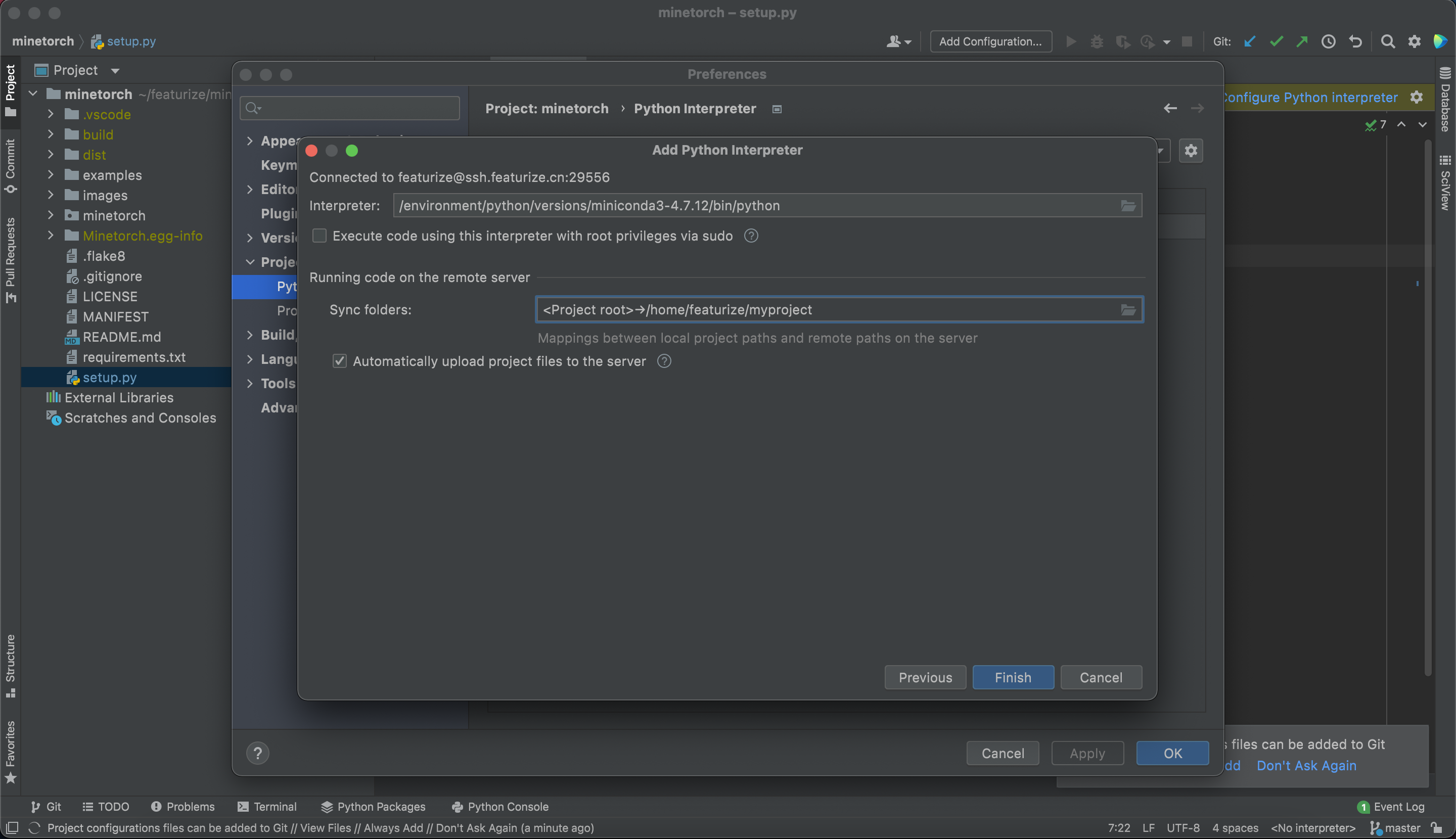
Task: Open Git show history clock icon
Action: coord(1328,41)
